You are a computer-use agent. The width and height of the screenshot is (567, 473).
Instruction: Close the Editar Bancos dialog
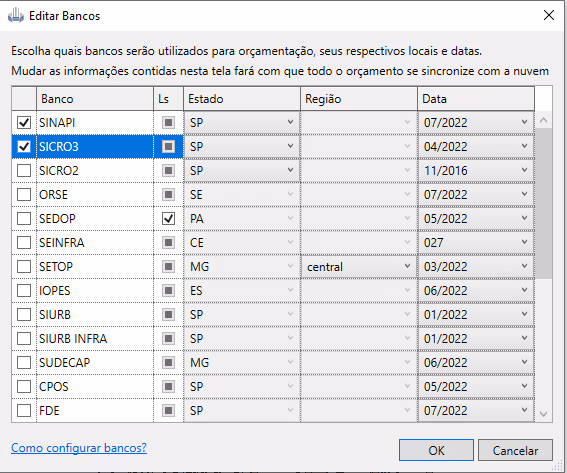click(549, 15)
